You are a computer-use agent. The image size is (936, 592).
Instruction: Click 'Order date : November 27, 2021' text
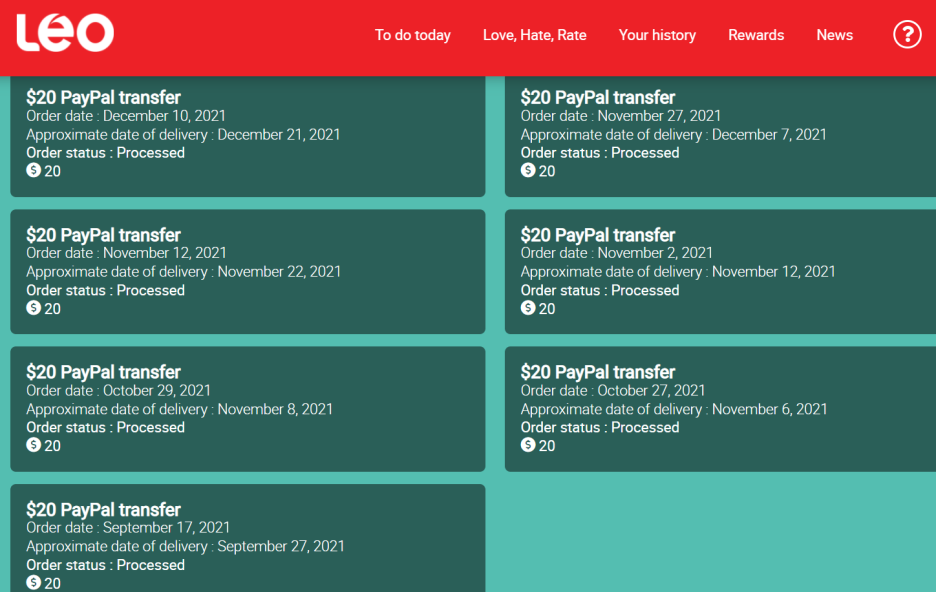pos(621,116)
